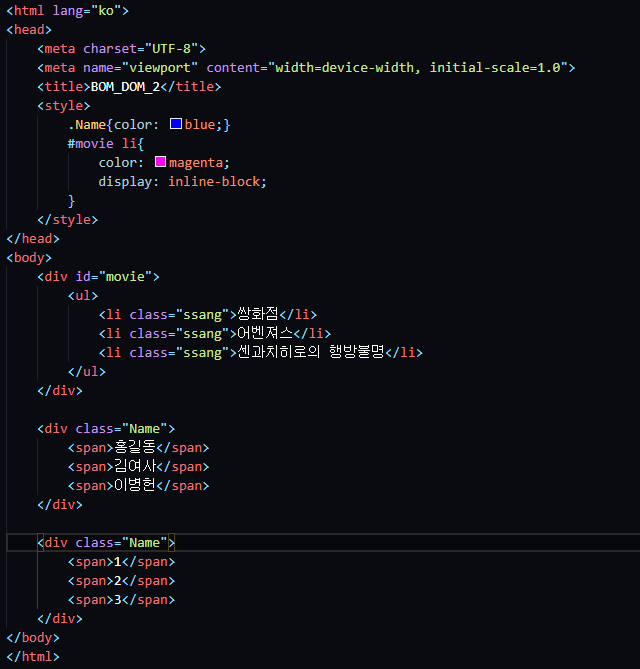Click the first div class="Name" above 홍길동
The width and height of the screenshot is (640, 669).
coord(106,428)
